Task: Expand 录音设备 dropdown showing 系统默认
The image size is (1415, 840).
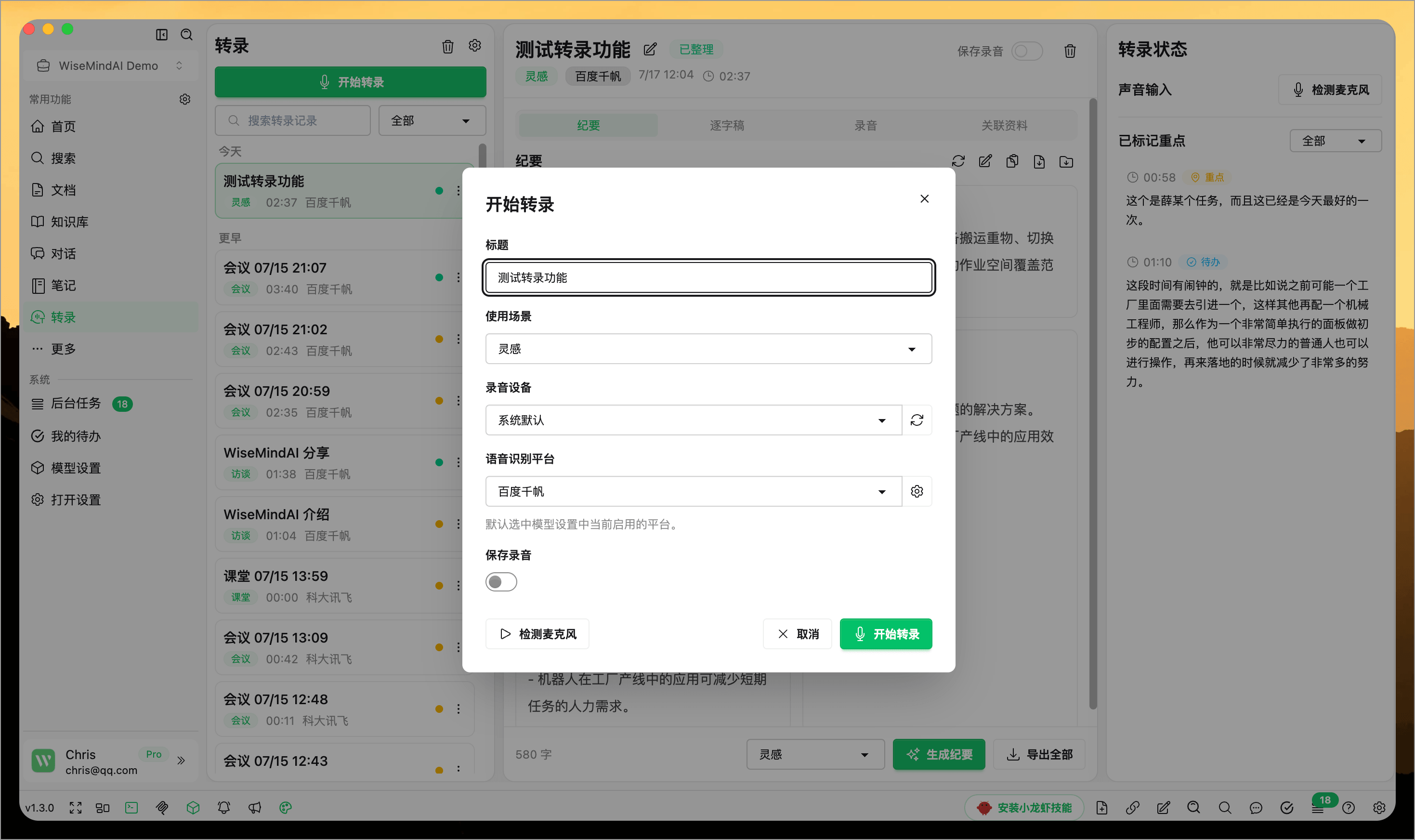Action: pyautogui.click(x=694, y=420)
